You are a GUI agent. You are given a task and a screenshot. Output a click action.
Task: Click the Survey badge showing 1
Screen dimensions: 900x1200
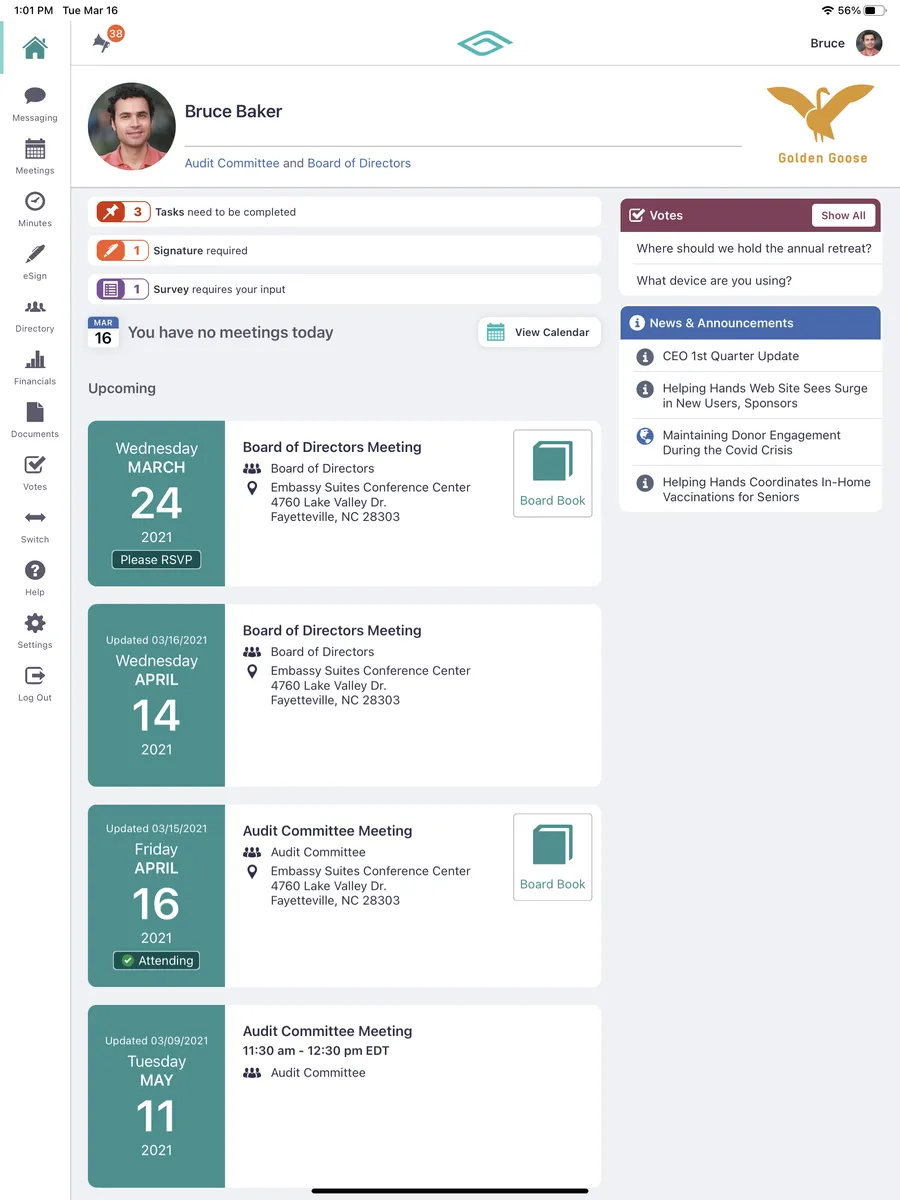click(x=122, y=289)
